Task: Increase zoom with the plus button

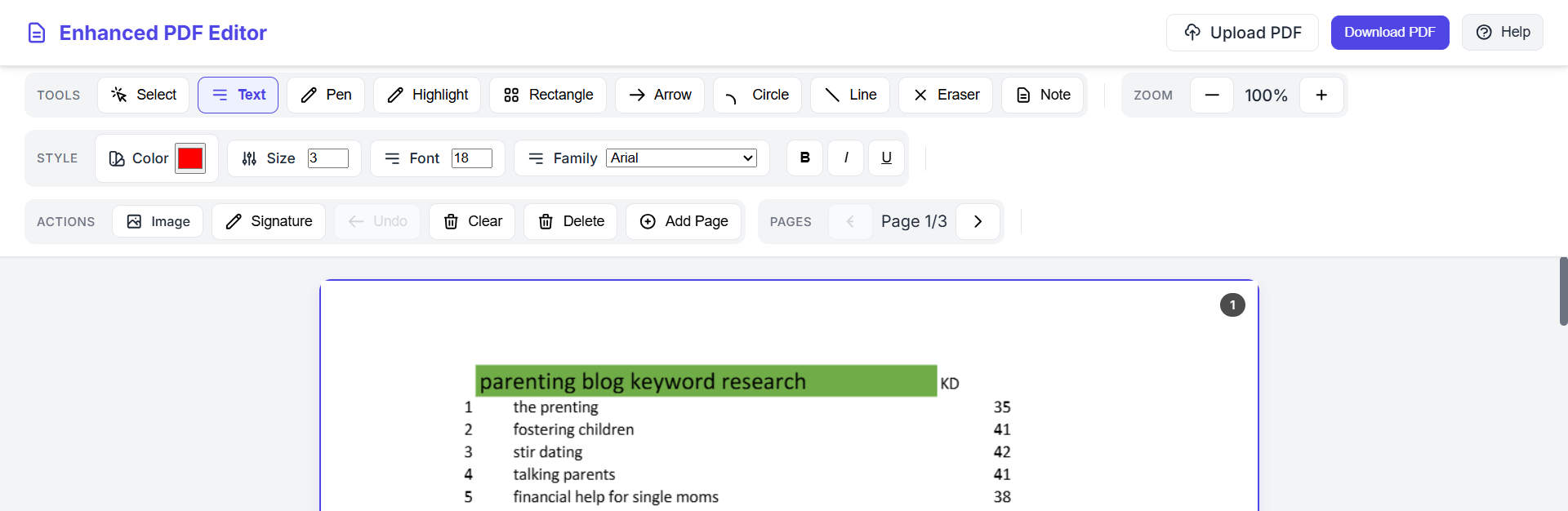Action: [x=1321, y=95]
